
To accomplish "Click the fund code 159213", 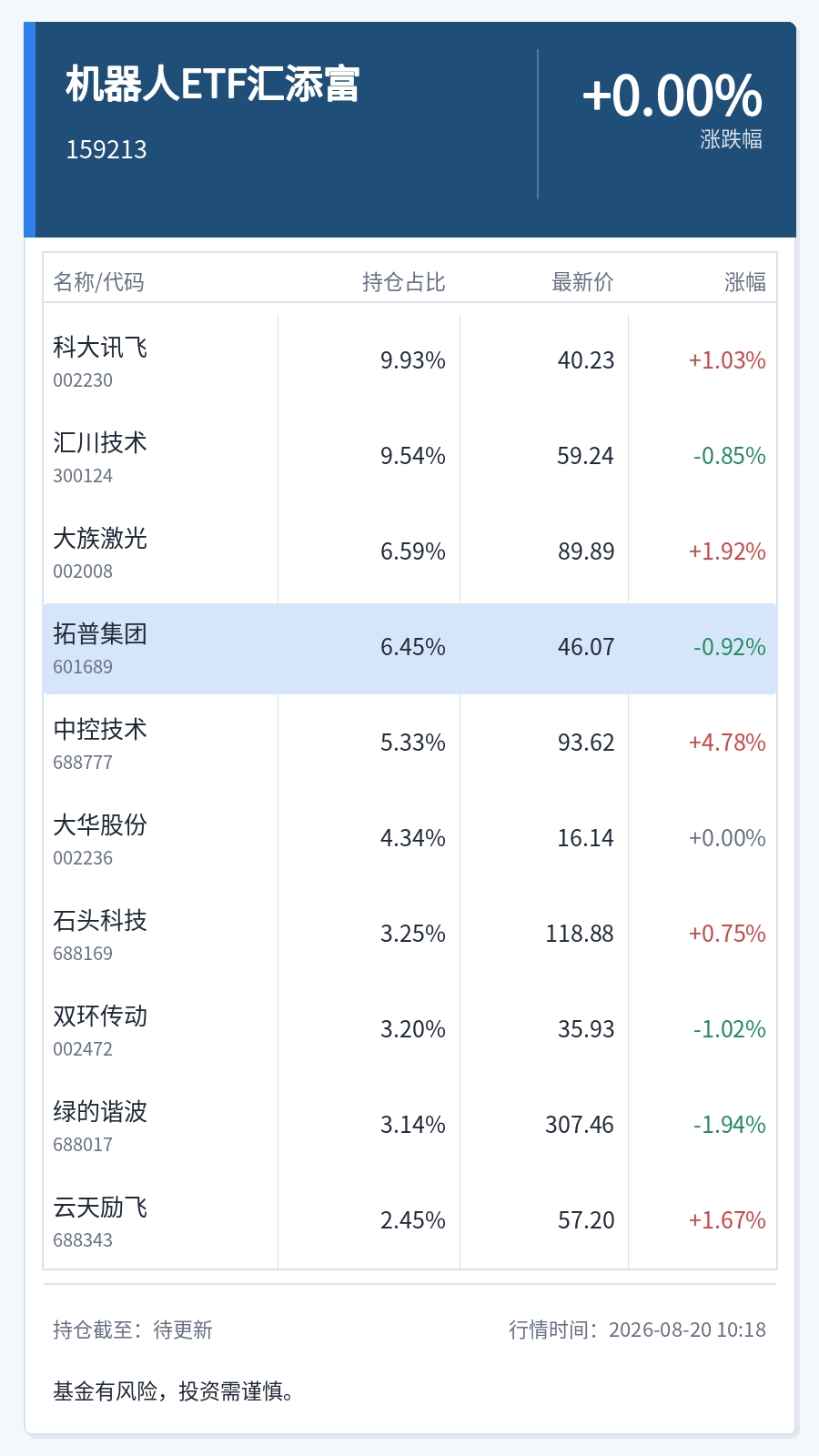I will 106,149.
